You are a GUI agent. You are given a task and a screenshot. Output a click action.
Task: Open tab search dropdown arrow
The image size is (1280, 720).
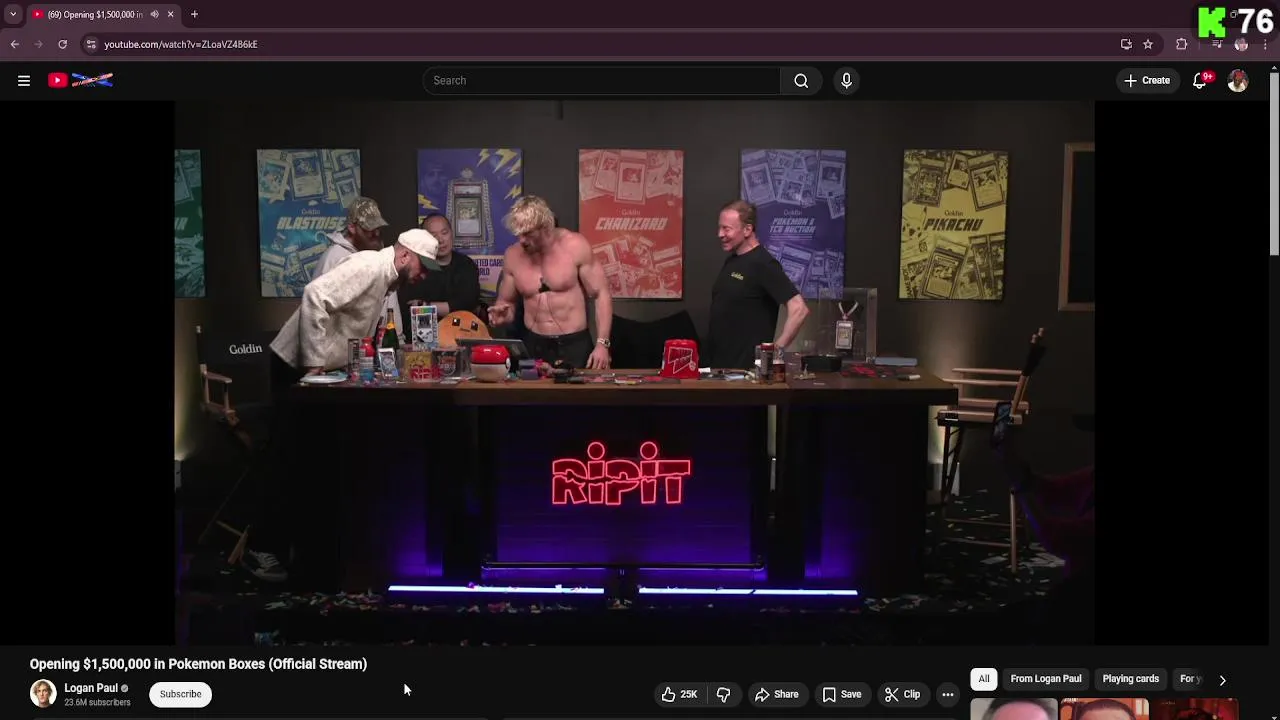(x=13, y=14)
